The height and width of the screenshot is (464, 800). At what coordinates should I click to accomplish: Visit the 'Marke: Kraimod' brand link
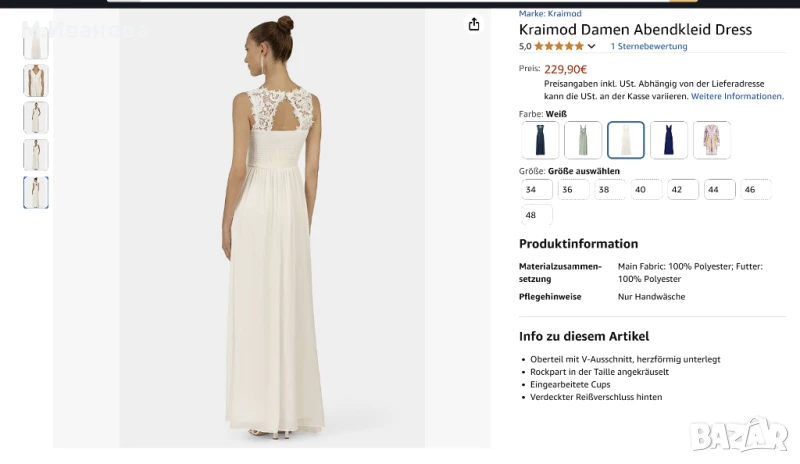[550, 14]
